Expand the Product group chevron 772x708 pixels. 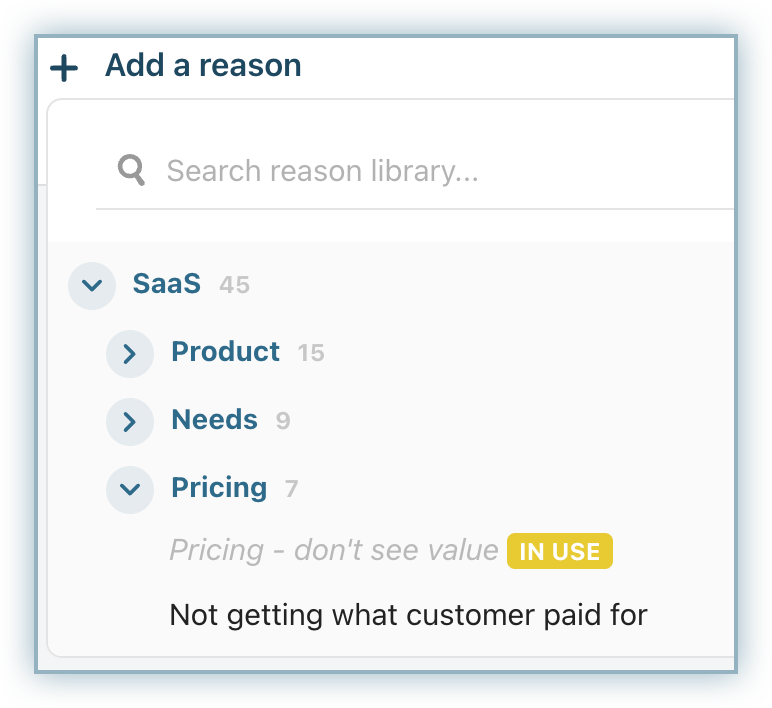click(x=130, y=353)
